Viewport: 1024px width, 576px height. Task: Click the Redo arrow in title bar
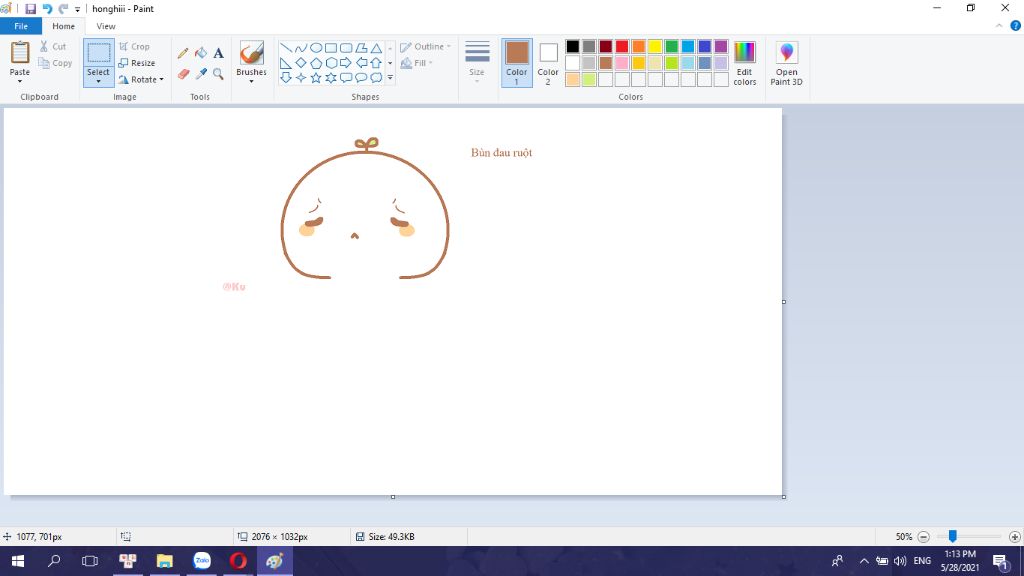pos(63,8)
